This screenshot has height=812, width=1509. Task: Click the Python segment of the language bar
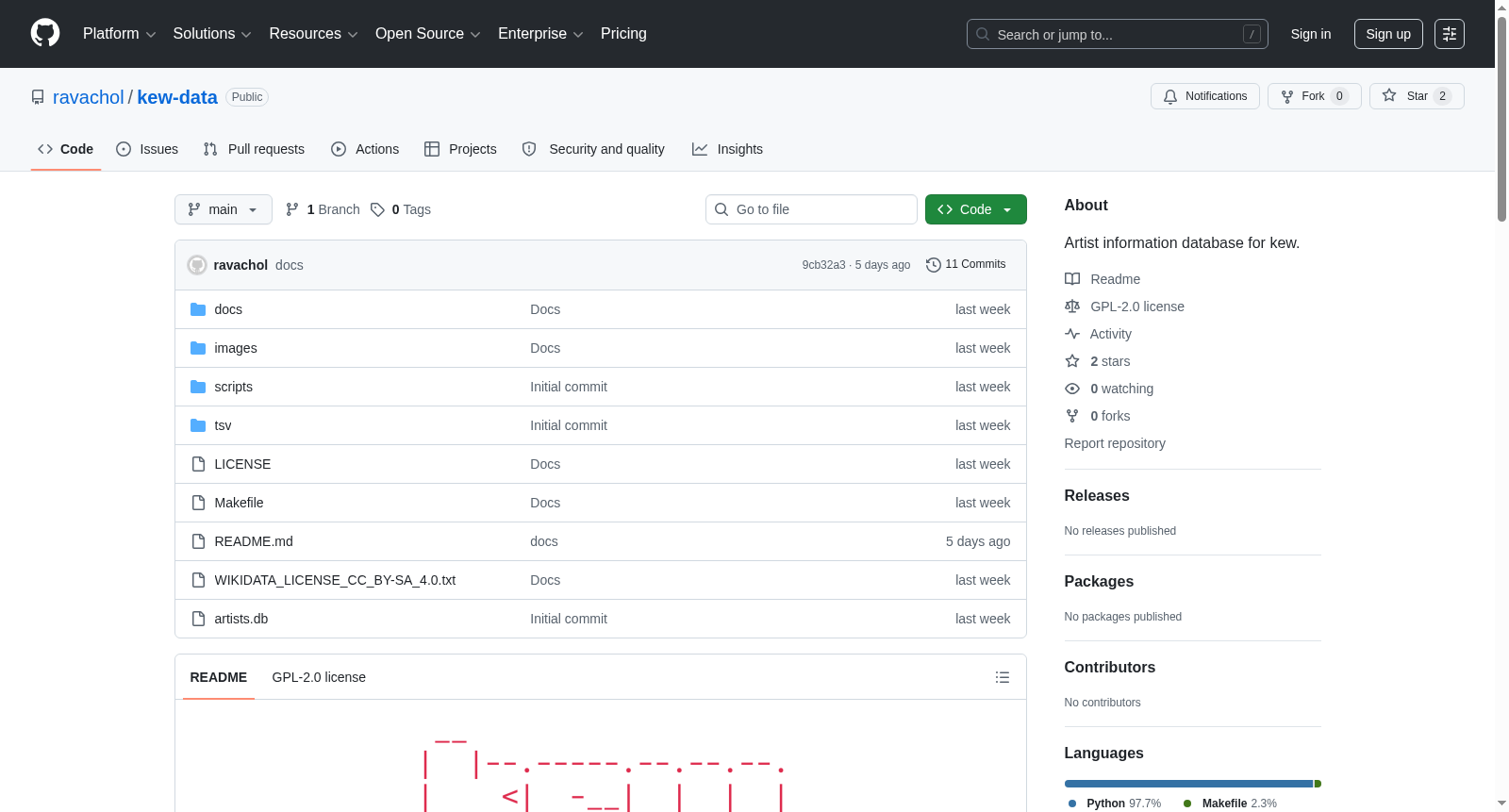tap(1188, 784)
